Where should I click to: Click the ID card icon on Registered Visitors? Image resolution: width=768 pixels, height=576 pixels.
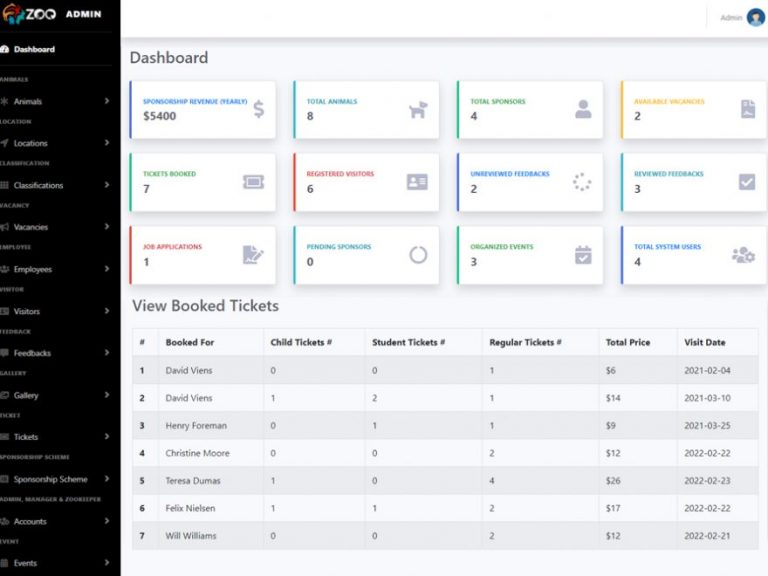(x=417, y=182)
